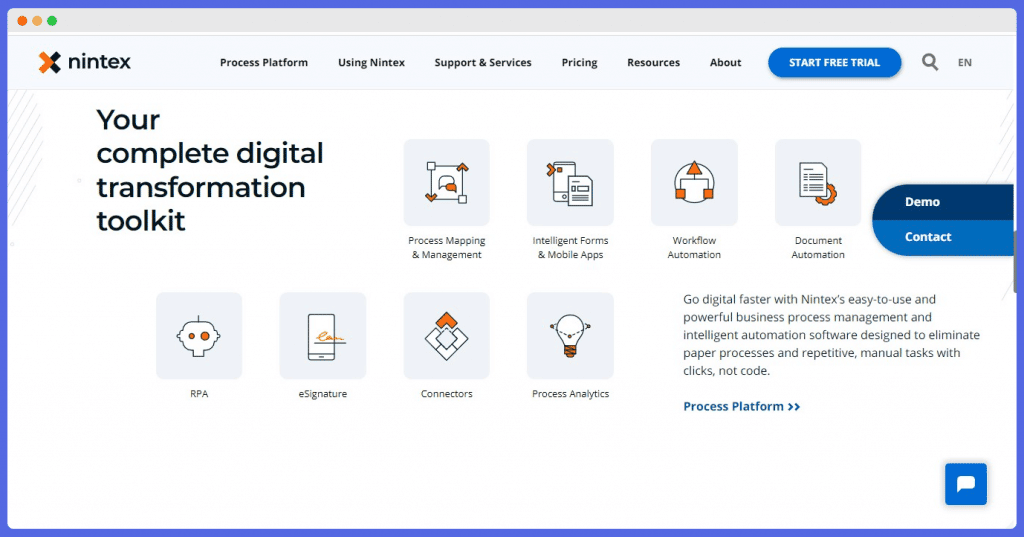Click the RPA text label
This screenshot has width=1024, height=537.
point(199,394)
